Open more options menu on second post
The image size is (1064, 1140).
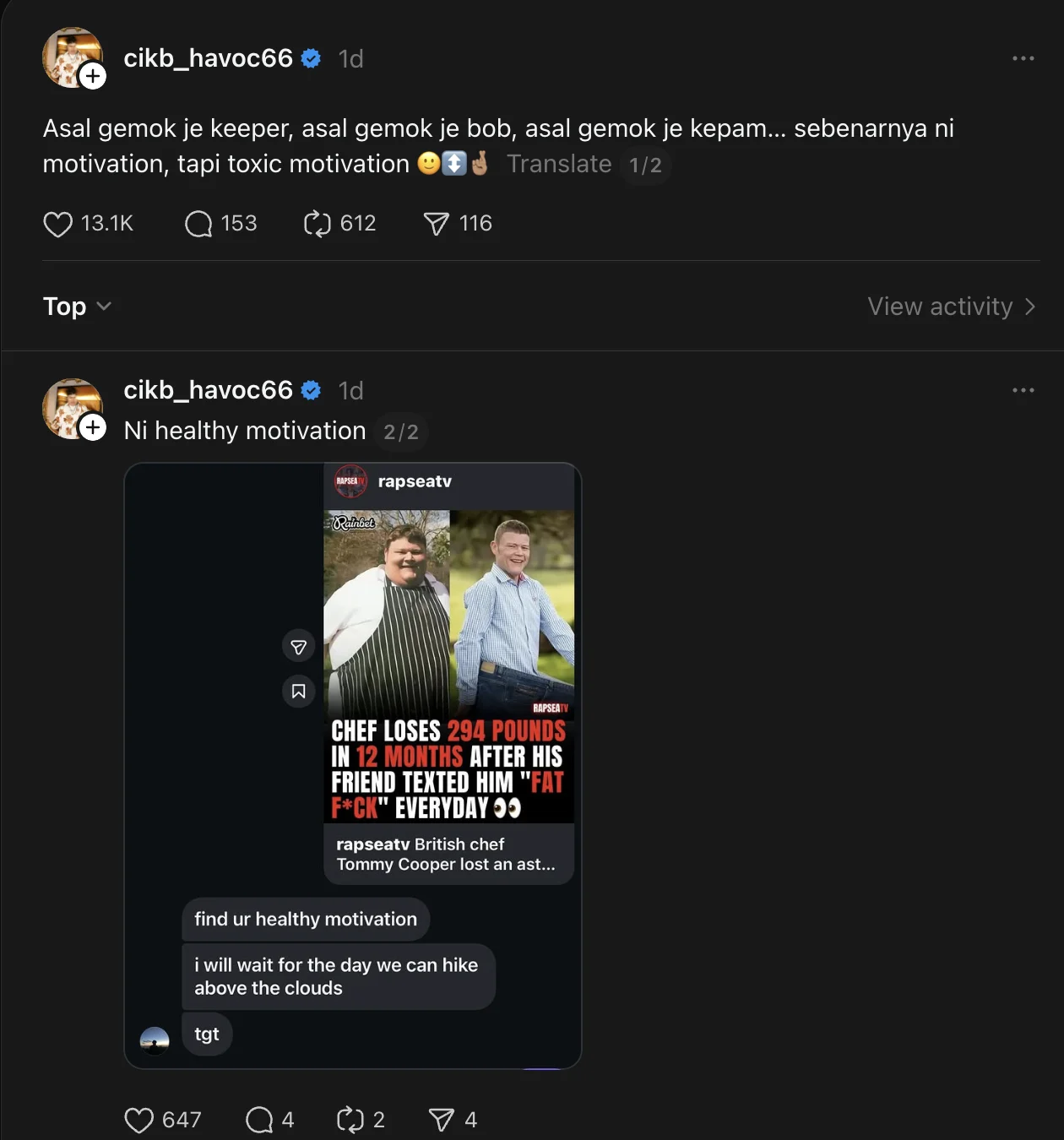point(1023,390)
